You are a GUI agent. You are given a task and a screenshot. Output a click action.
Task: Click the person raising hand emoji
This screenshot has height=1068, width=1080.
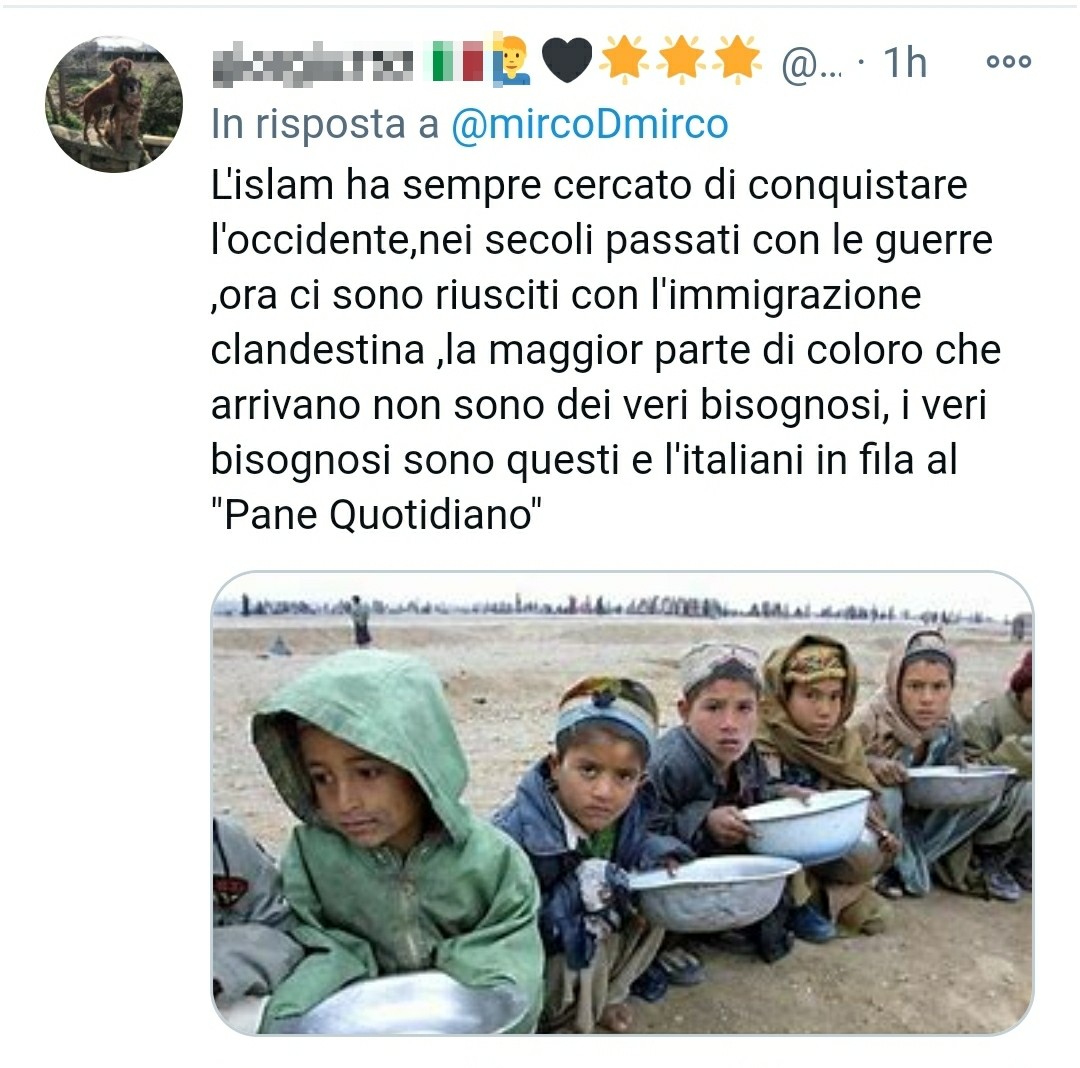[512, 60]
